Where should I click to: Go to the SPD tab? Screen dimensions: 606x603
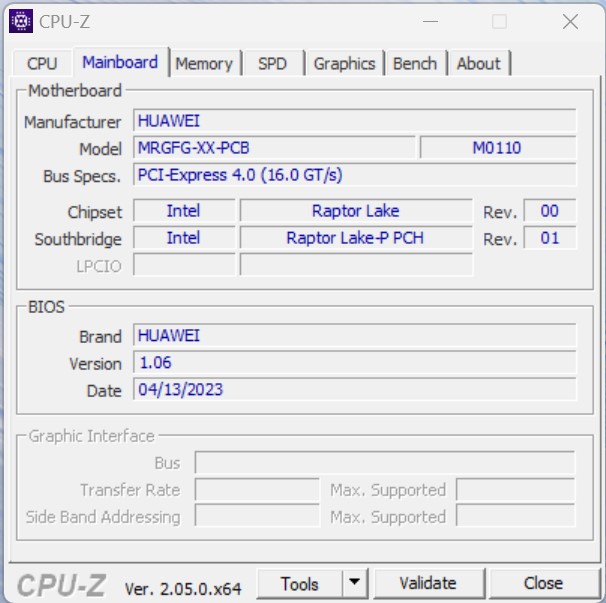point(272,63)
